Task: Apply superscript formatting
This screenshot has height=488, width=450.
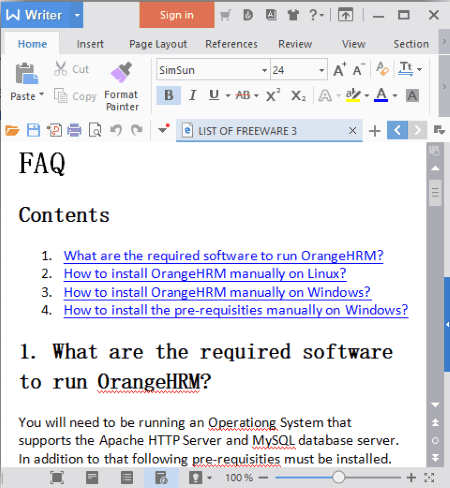Action: pyautogui.click(x=273, y=96)
